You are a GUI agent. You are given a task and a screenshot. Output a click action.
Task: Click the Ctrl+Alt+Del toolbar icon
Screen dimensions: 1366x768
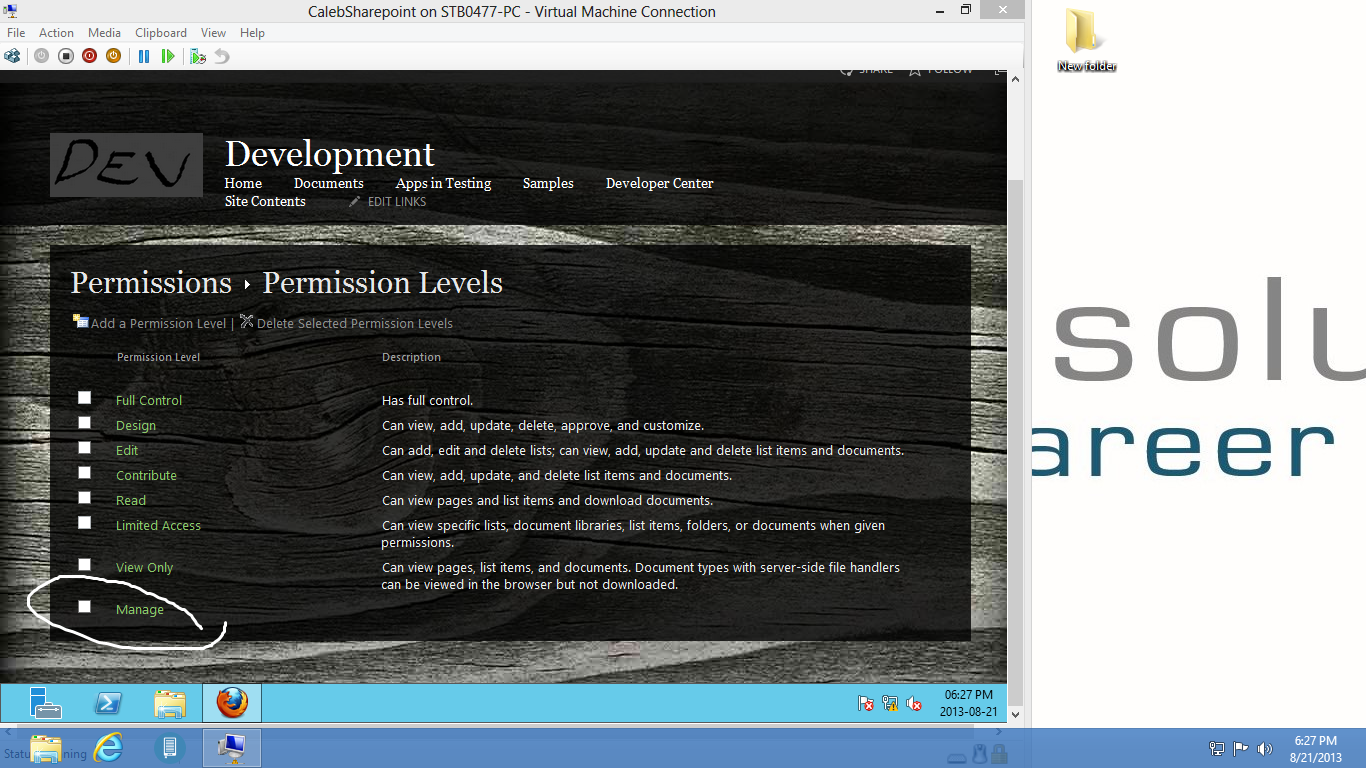coord(12,56)
